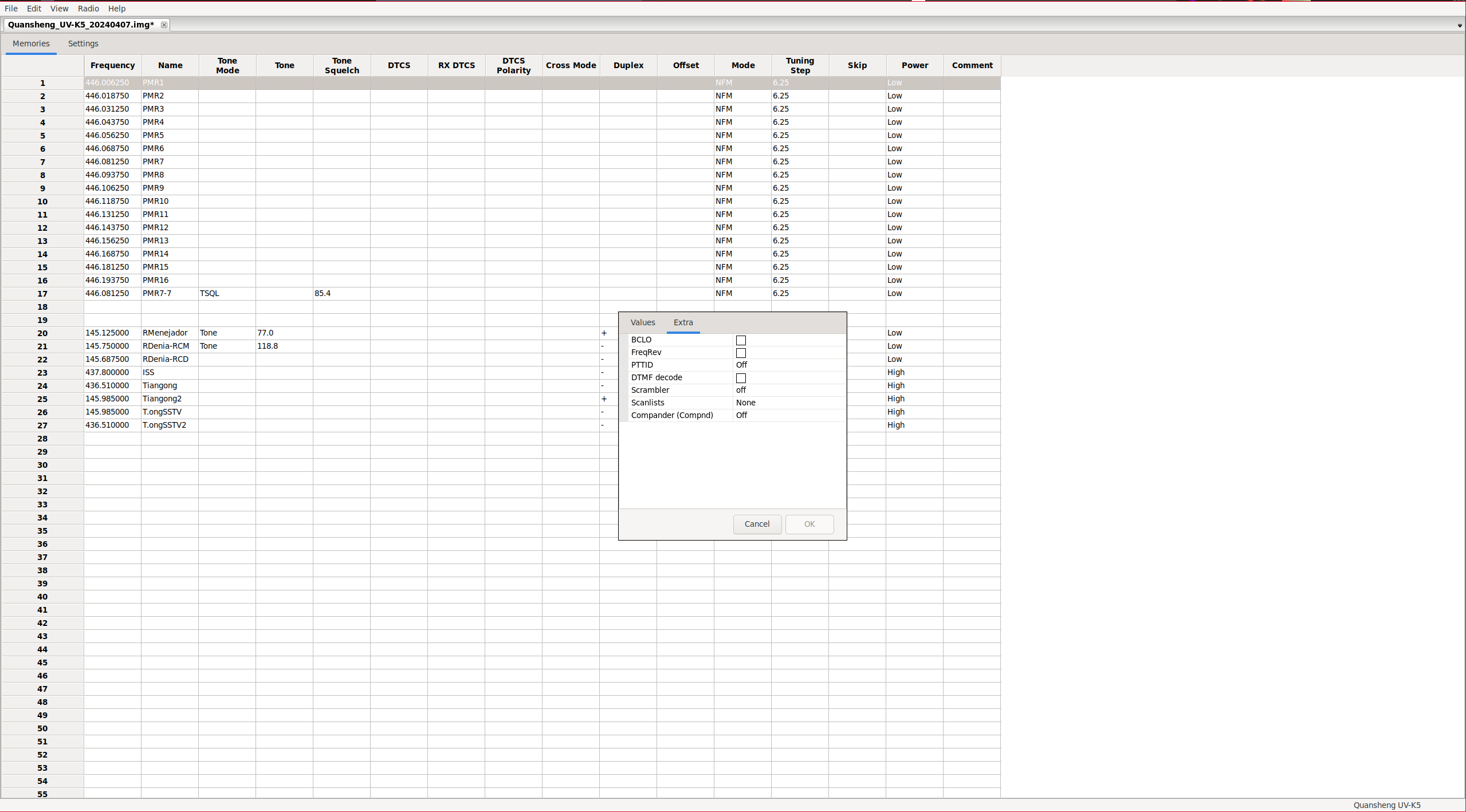
Task: Open the PTTID value dropdown
Action: coord(788,365)
